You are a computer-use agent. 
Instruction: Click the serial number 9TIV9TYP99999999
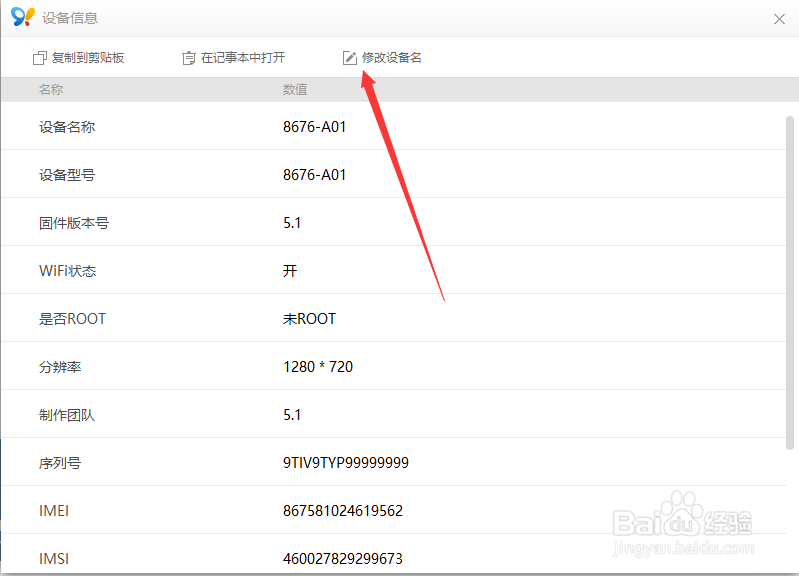click(346, 463)
